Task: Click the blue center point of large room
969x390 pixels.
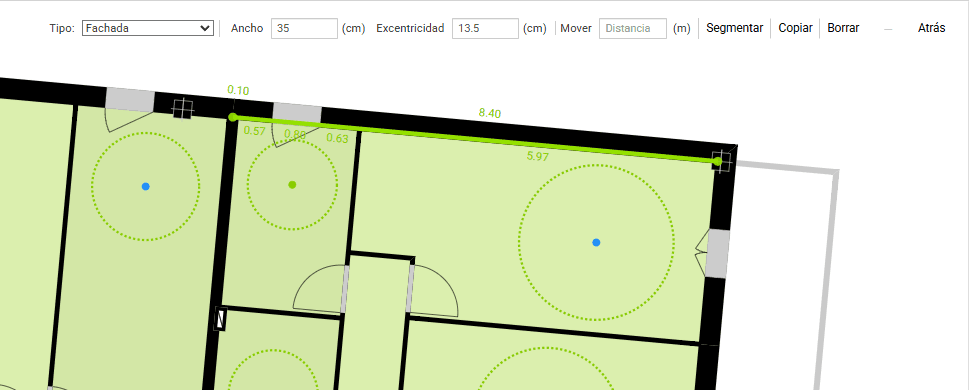Action: [x=596, y=243]
